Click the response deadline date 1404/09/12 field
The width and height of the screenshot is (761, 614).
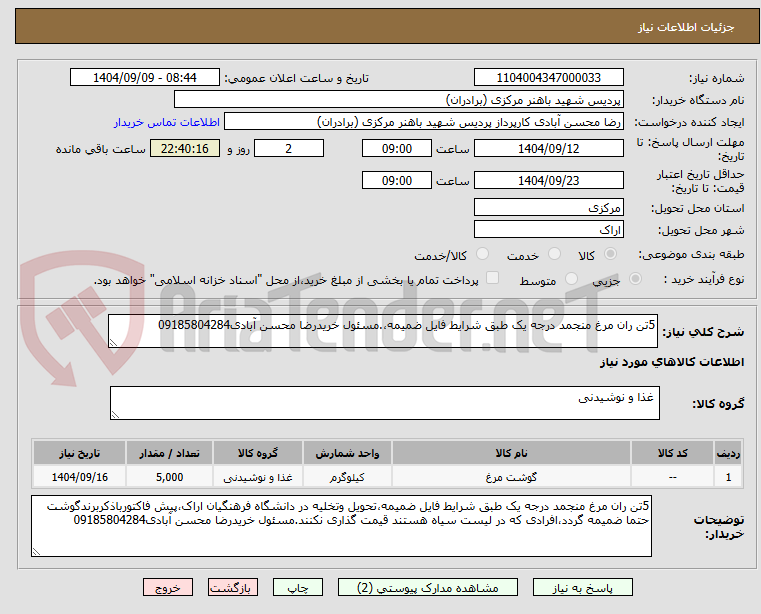(x=548, y=149)
